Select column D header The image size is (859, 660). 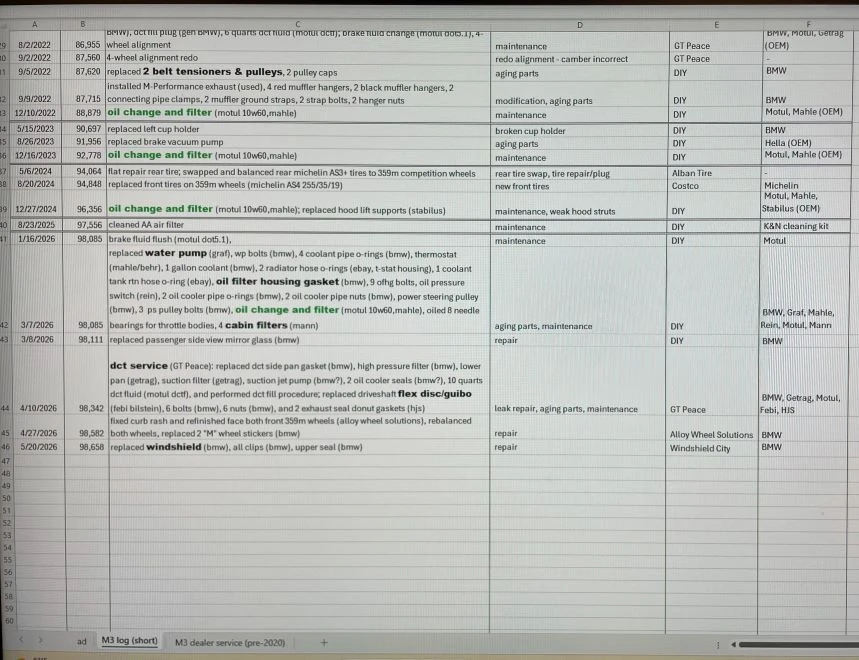pyautogui.click(x=580, y=25)
